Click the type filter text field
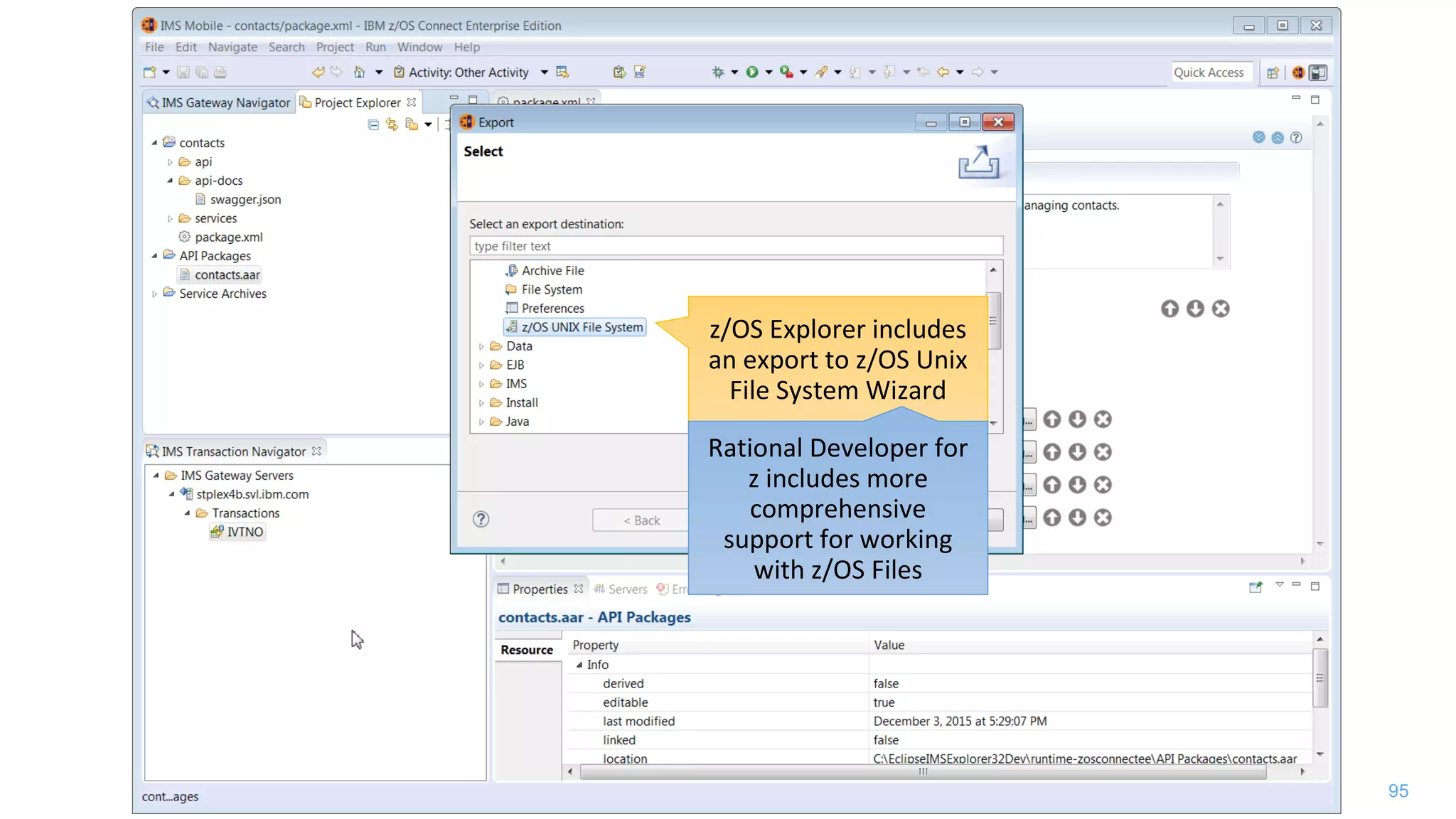The width and height of the screenshot is (1456, 819). [x=736, y=246]
